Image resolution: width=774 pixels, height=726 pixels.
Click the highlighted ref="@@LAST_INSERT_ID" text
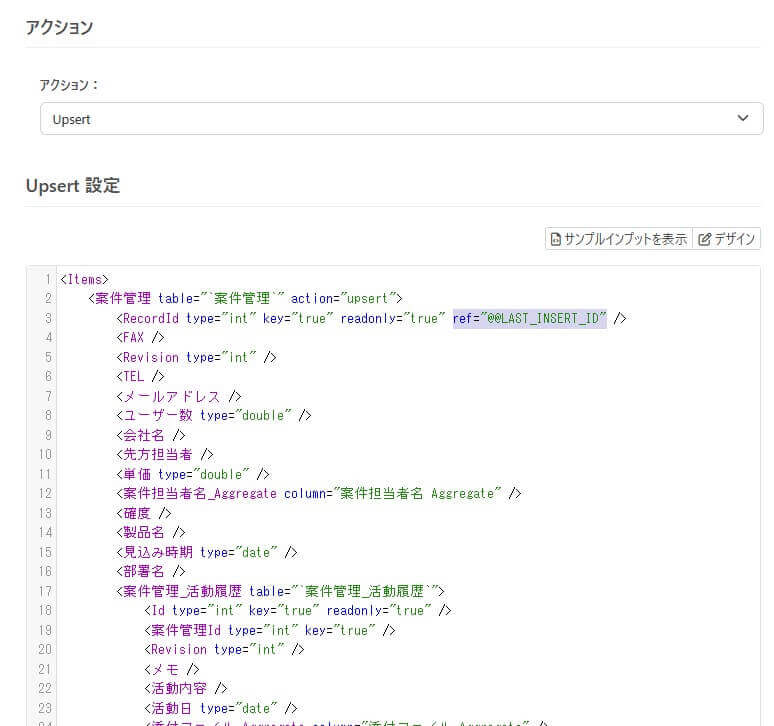529,318
